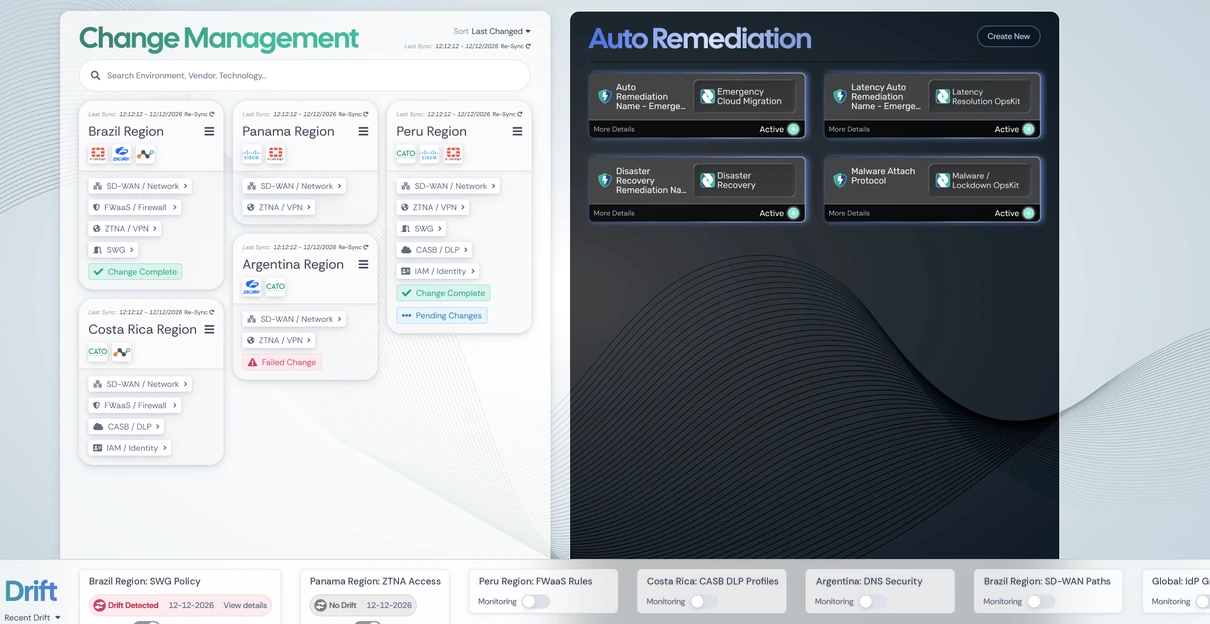Screen dimensions: 1210x624
Task: Expand SWG in Peru Region
Action: click(x=420, y=229)
